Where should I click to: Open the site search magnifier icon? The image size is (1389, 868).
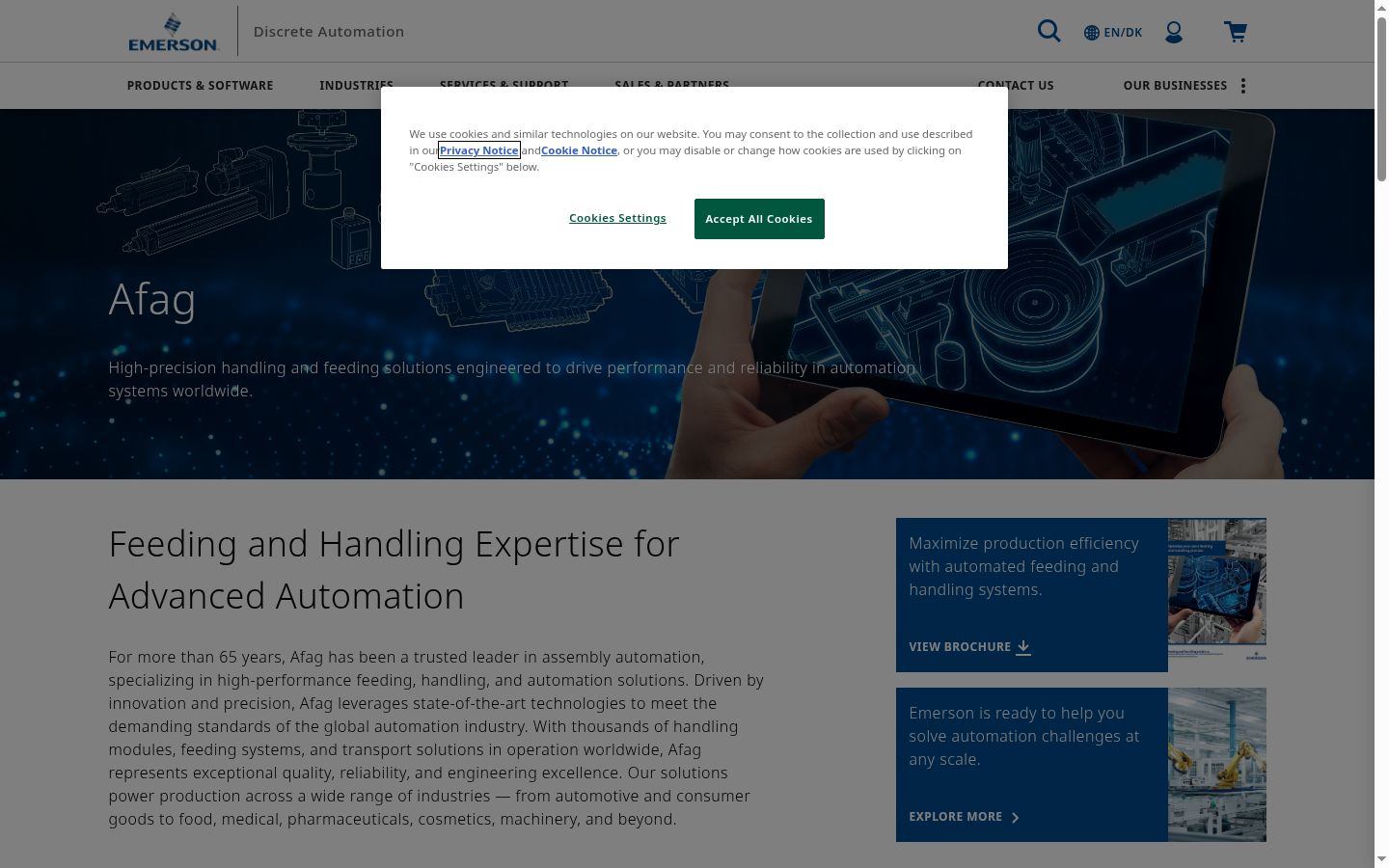(x=1049, y=32)
